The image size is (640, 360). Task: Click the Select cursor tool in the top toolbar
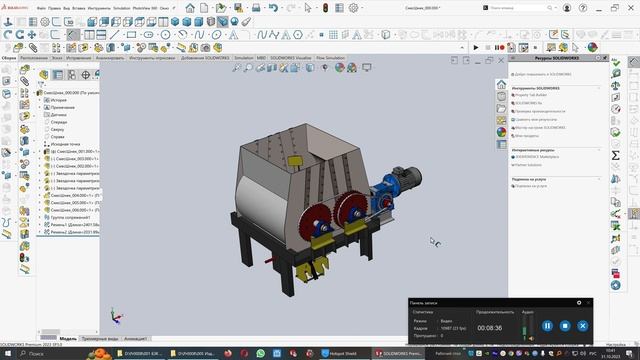pyautogui.click(x=308, y=8)
